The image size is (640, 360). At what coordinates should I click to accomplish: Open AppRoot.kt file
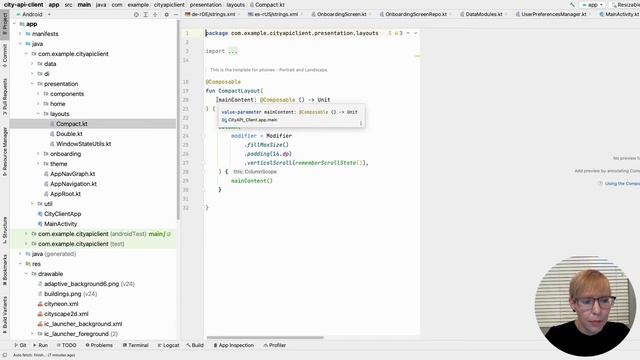[65, 194]
